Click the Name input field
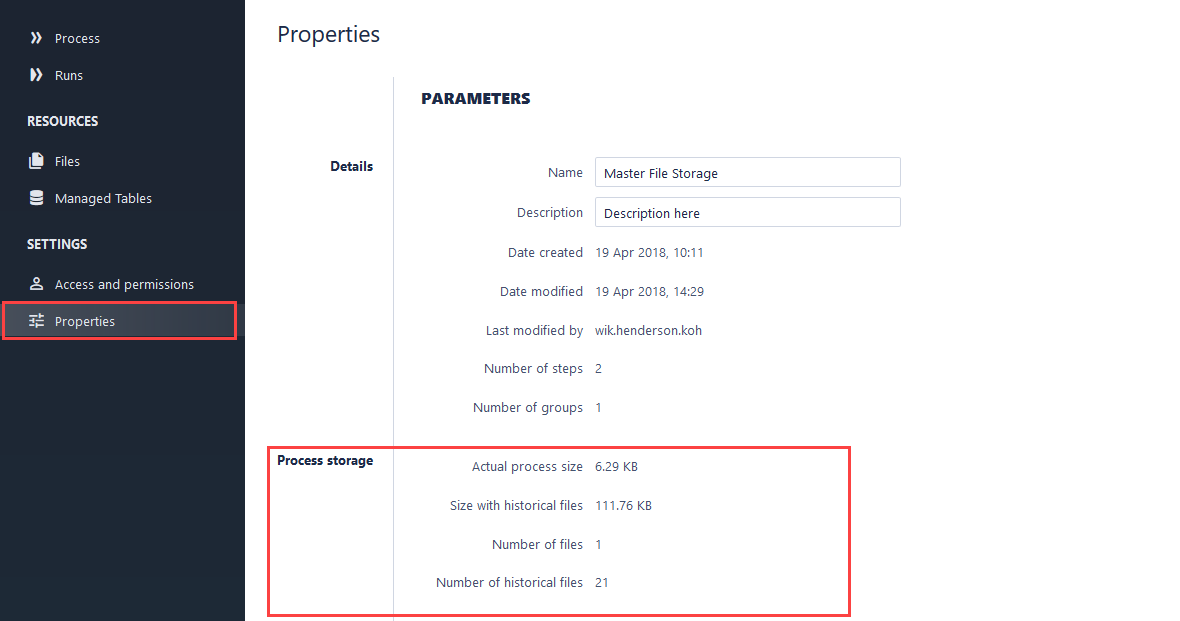Screen dimensions: 1180x621 coord(747,172)
